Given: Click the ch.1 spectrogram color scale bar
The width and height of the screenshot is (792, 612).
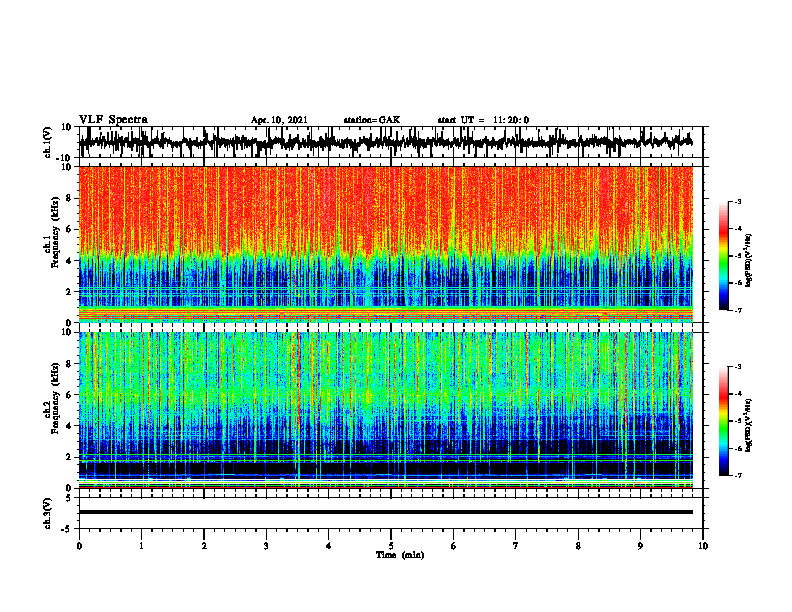Looking at the screenshot, I should point(723,256).
